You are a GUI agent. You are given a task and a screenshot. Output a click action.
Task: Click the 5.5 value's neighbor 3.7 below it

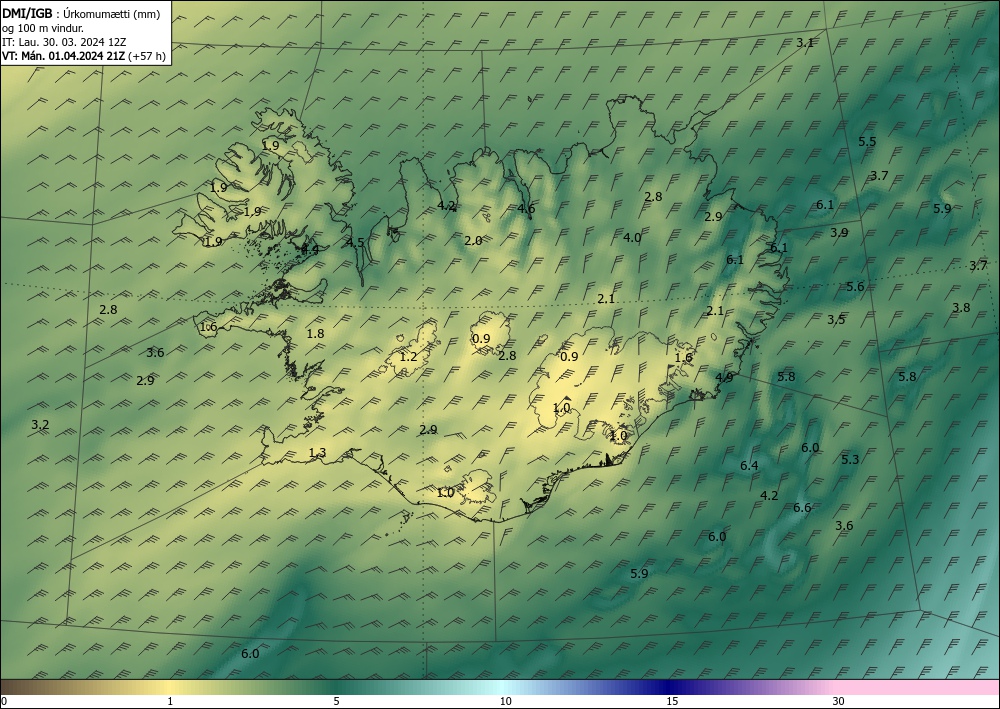879,175
